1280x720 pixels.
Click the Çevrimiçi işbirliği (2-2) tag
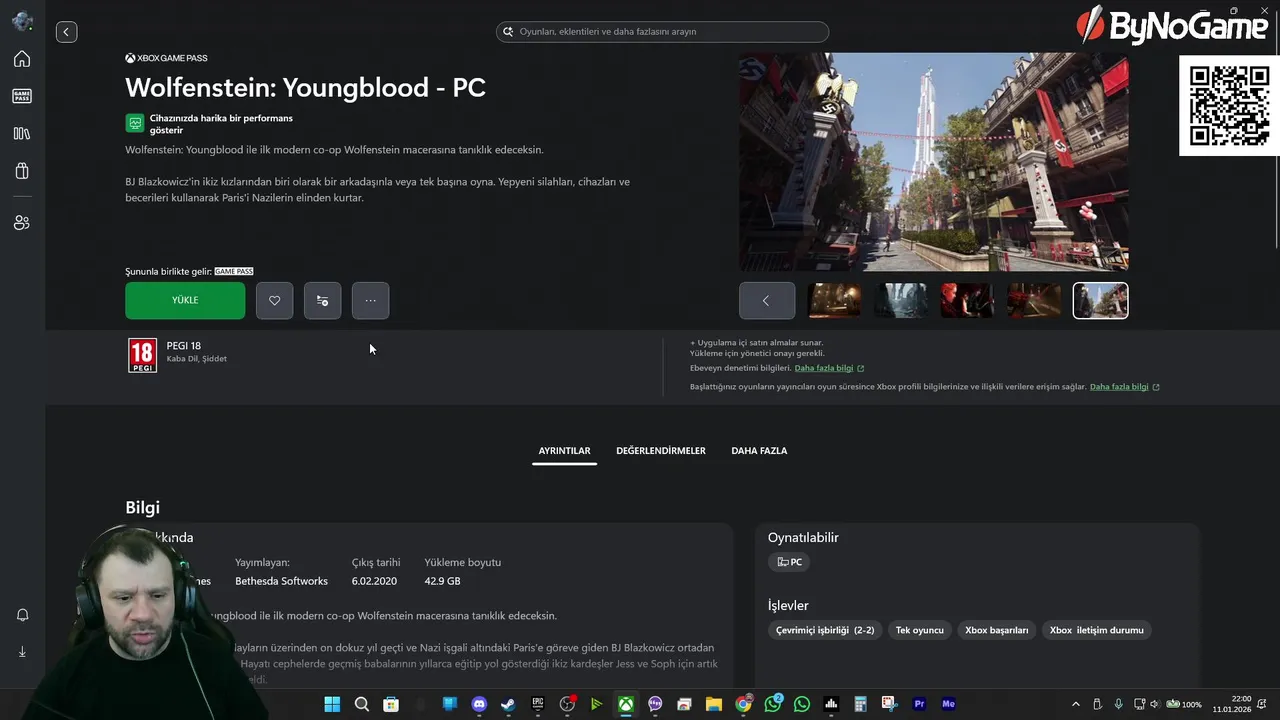pos(825,630)
